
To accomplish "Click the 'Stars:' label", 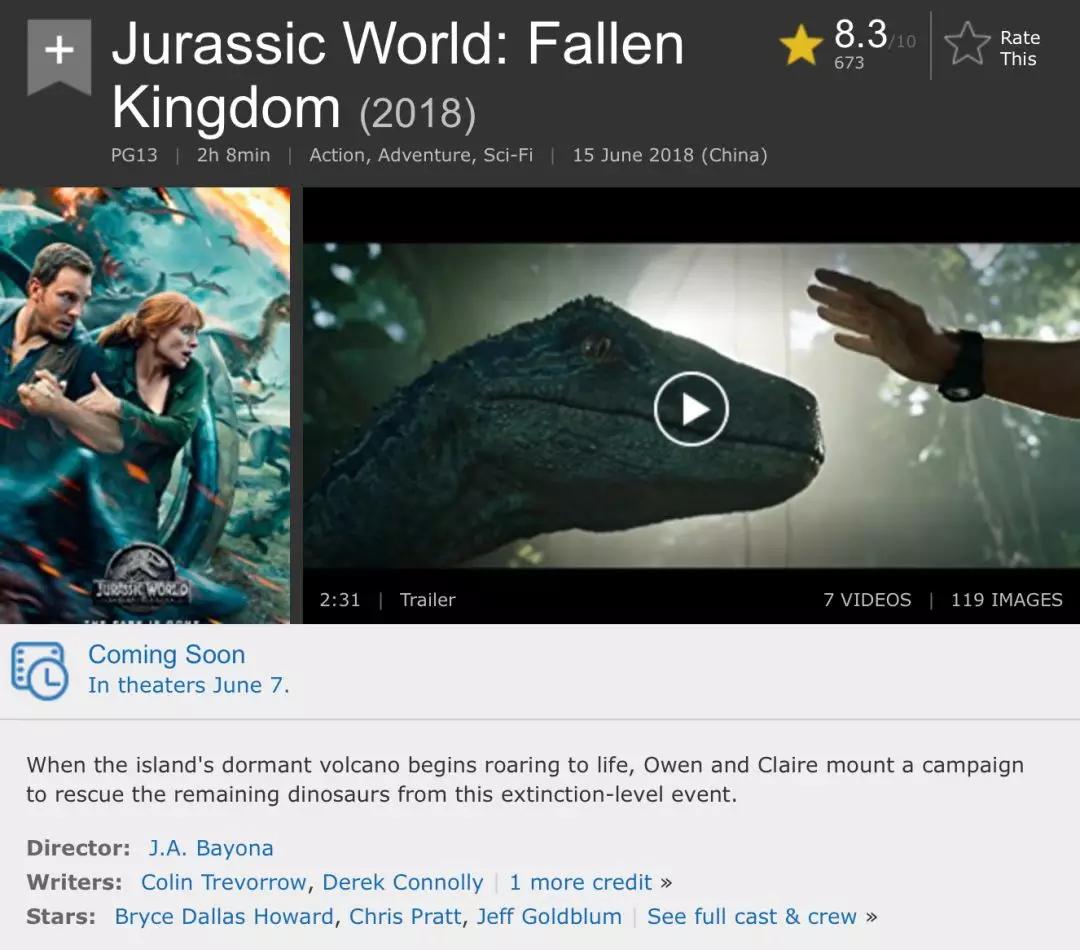I will [x=61, y=917].
